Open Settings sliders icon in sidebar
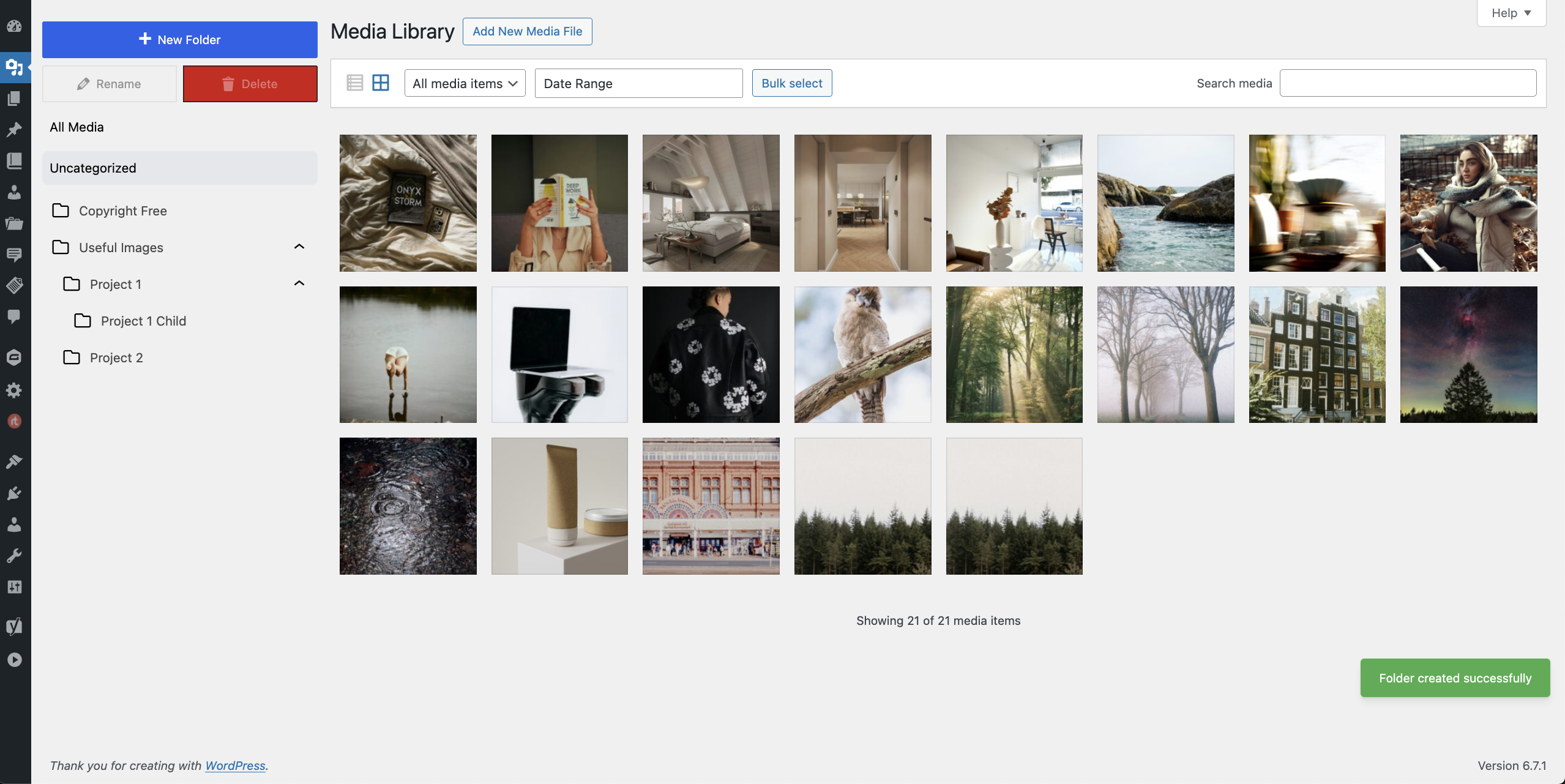 [15, 587]
